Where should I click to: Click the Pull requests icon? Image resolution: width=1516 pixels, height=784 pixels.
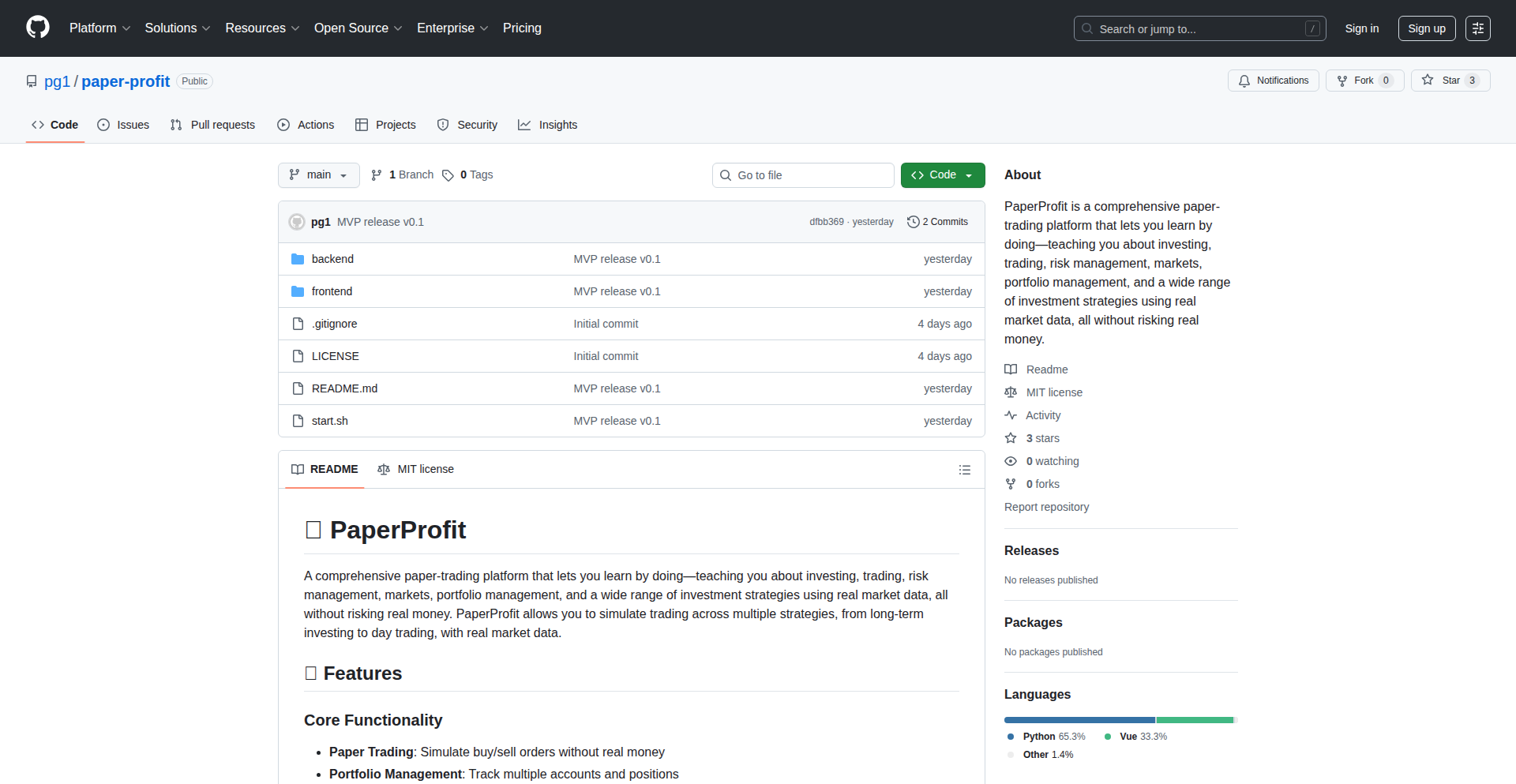tap(176, 125)
